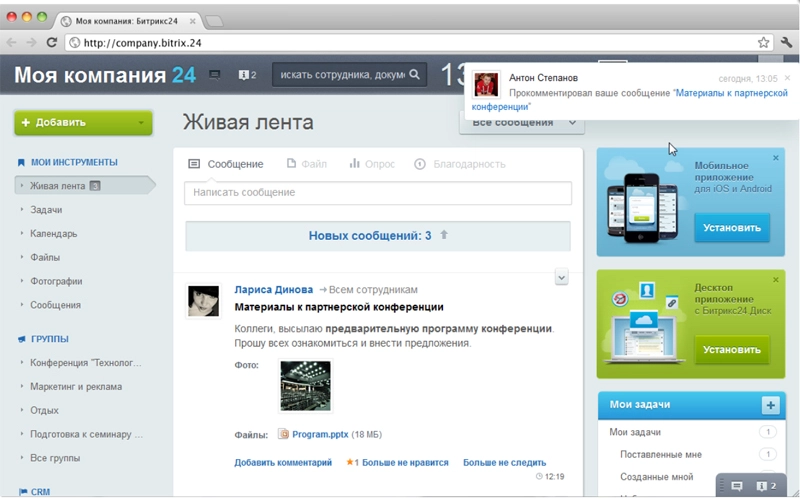
Task: Open the conference photo thumbnail
Action: coord(305,386)
